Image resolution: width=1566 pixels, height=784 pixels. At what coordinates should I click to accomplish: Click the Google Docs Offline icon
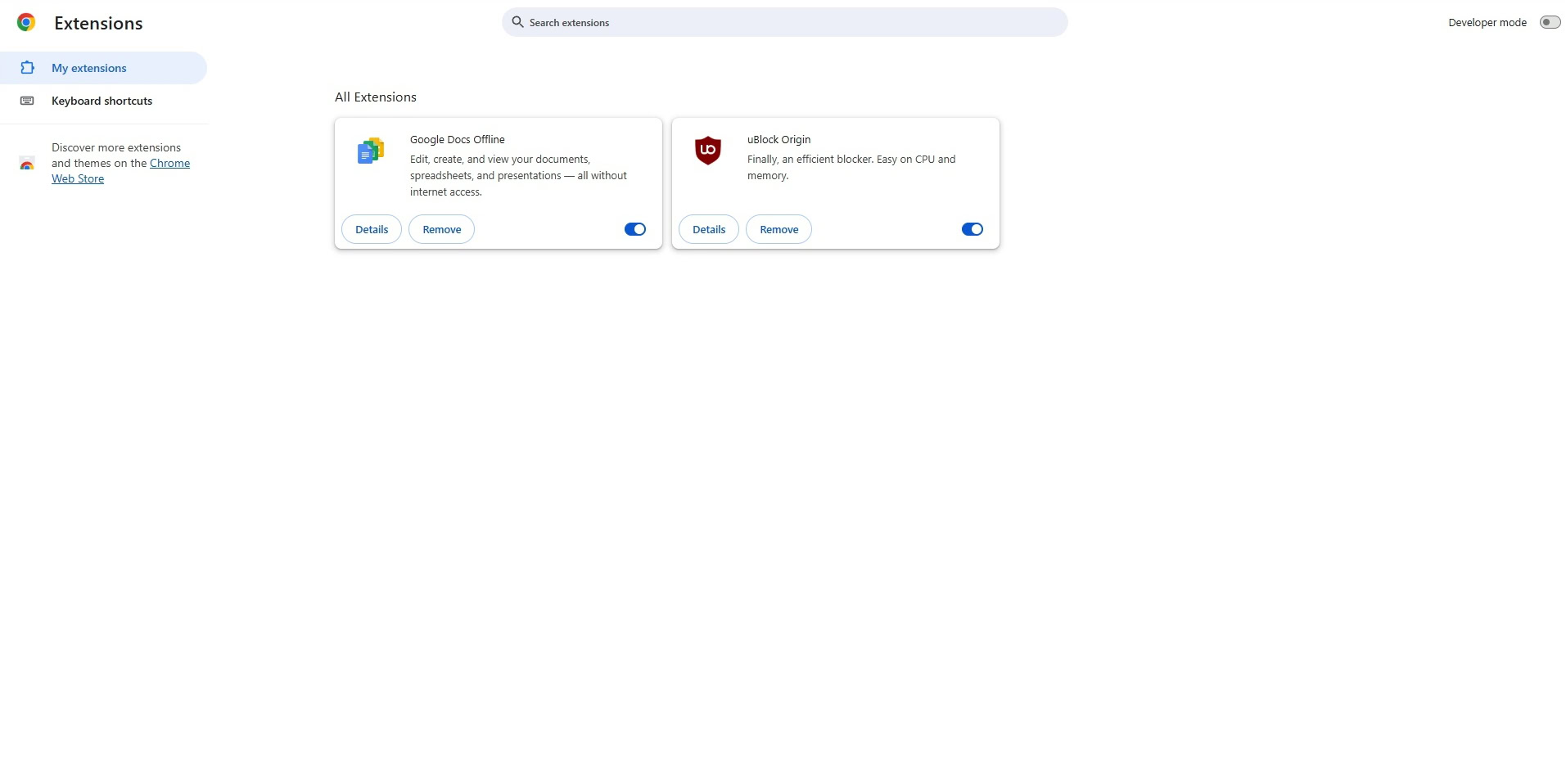click(x=371, y=151)
